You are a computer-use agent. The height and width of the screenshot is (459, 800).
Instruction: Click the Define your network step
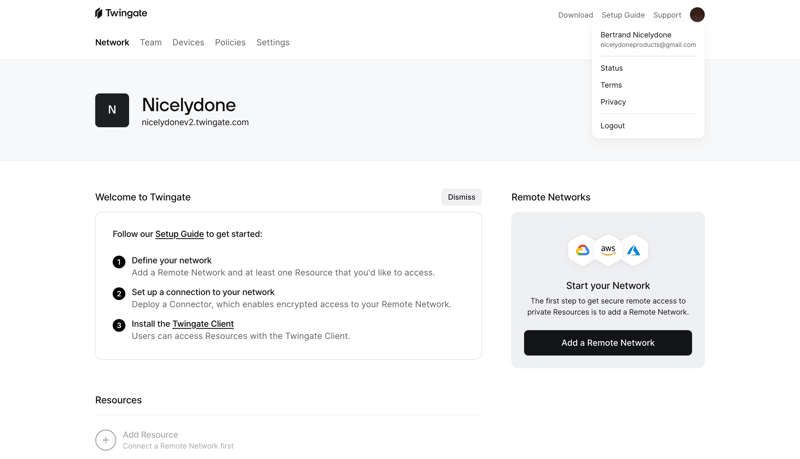click(x=171, y=261)
